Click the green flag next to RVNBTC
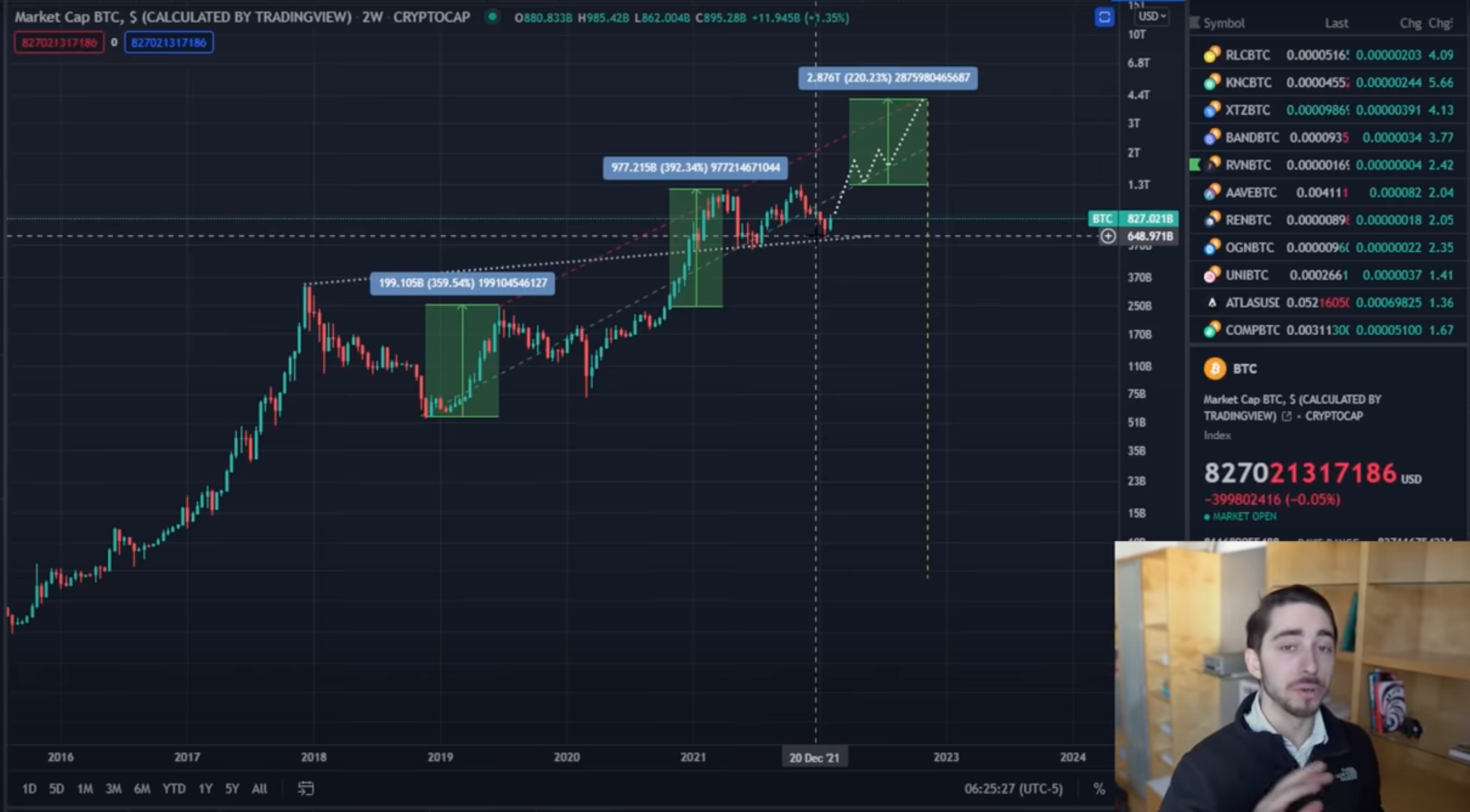 click(1195, 165)
